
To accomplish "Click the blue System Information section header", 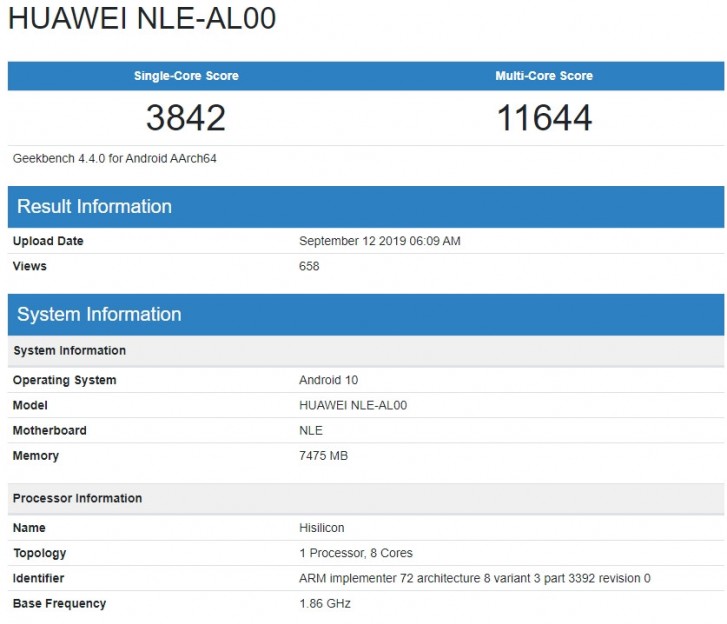I will [x=99, y=315].
